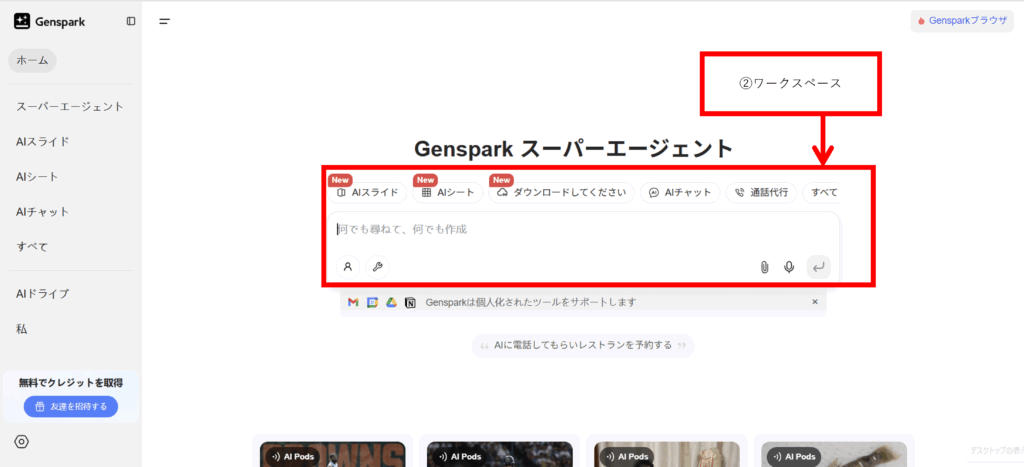Select the AIスライド chip above input
The image size is (1024, 467).
coord(368,192)
